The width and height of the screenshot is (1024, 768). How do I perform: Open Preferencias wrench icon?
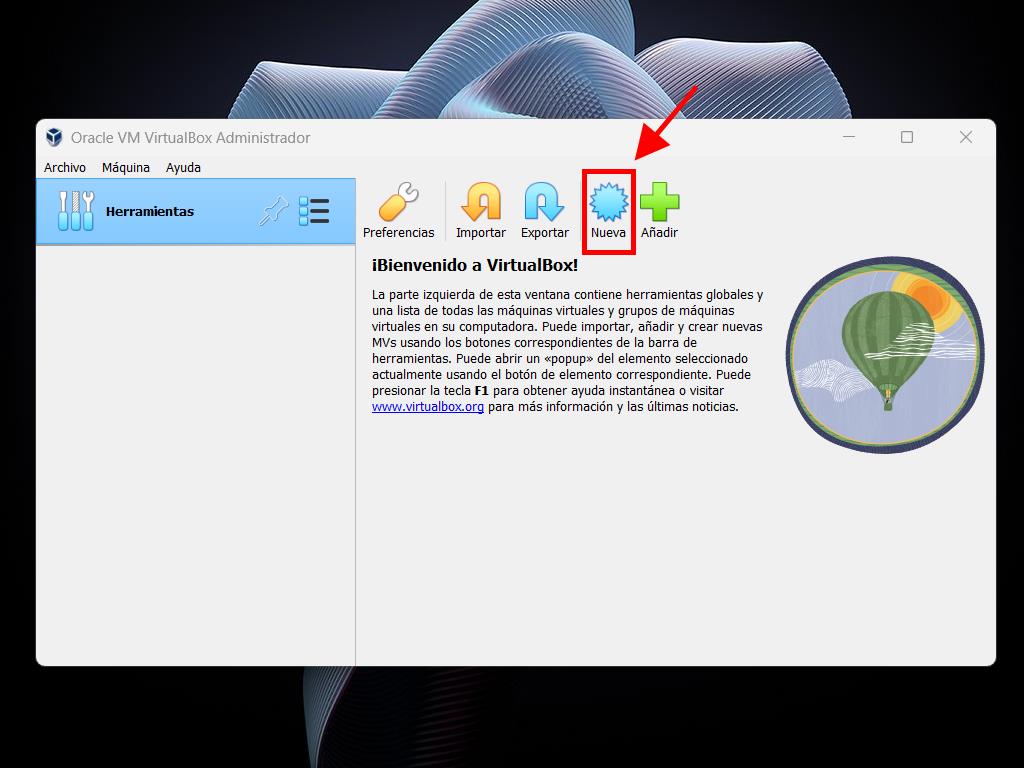point(398,203)
